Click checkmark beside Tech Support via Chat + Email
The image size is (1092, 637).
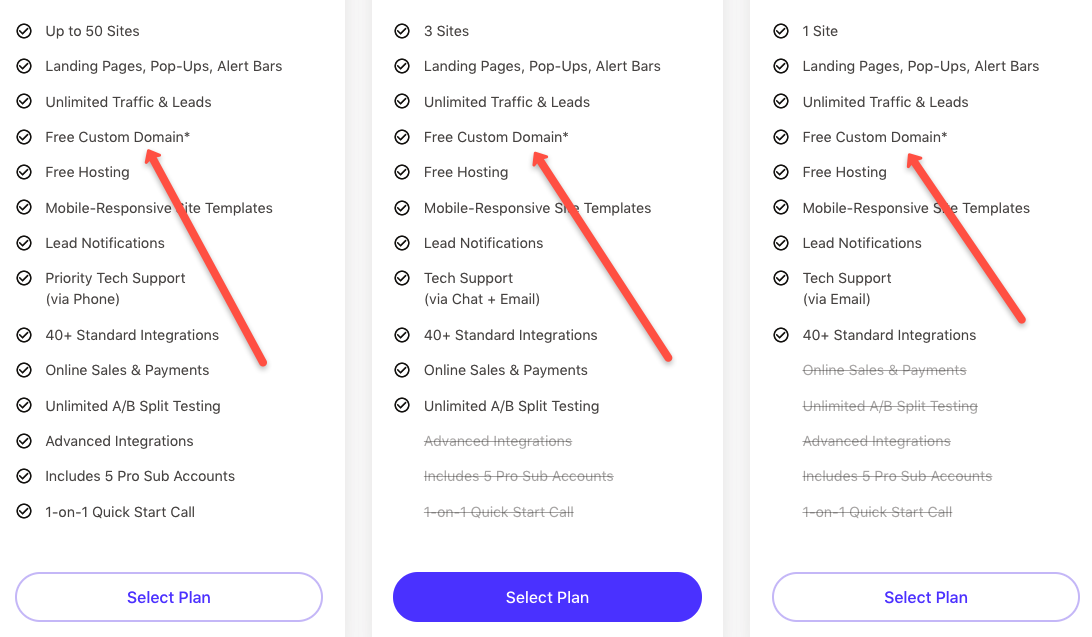[403, 278]
